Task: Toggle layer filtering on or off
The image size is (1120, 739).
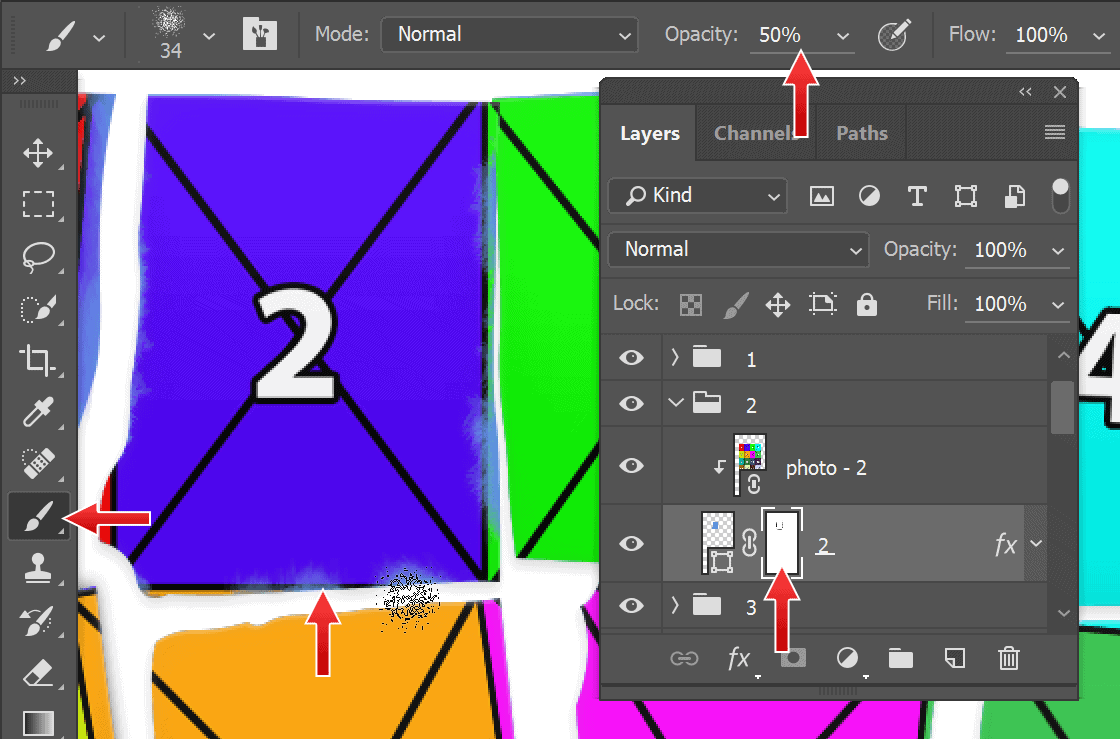Action: pos(1061,195)
